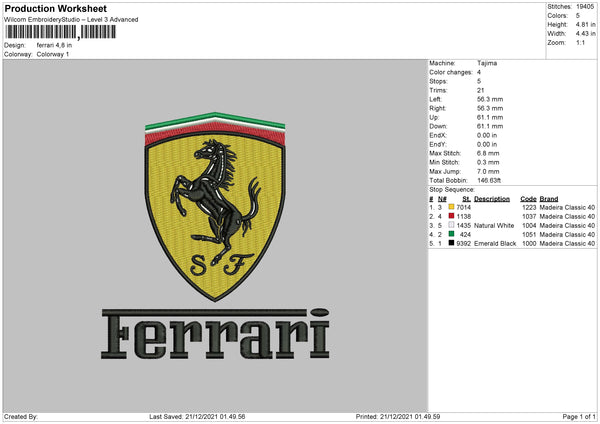Click the Total Bobbin value '146.63ft'
The height and width of the screenshot is (424, 600).
pyautogui.click(x=489, y=181)
